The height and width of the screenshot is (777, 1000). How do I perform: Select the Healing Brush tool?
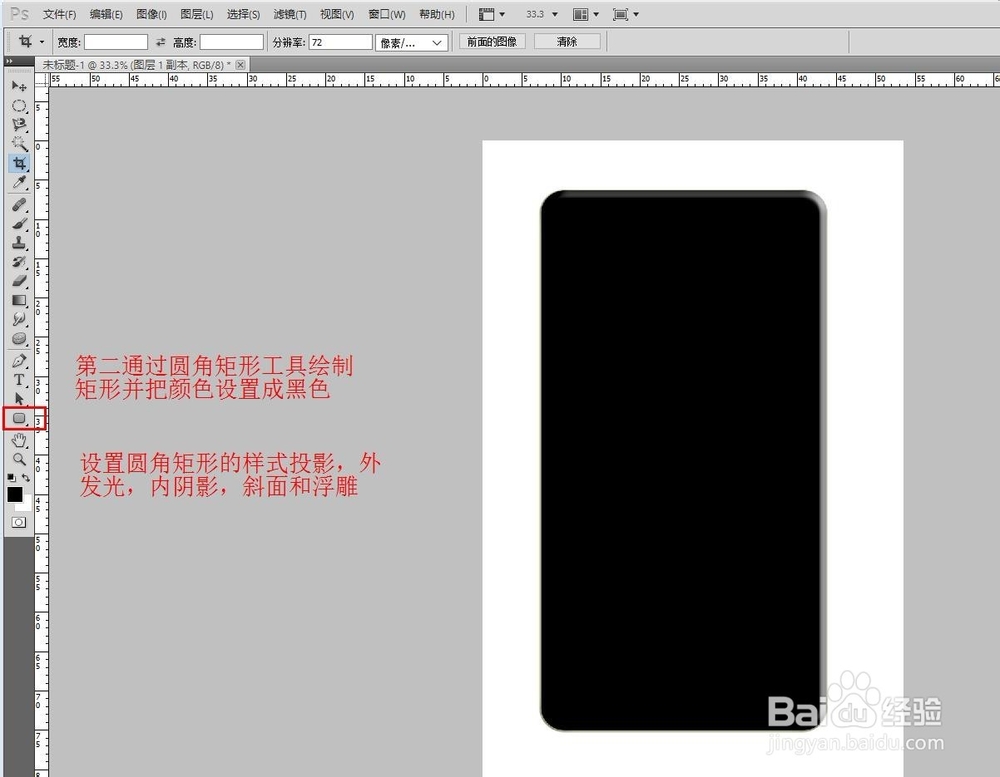(19, 205)
